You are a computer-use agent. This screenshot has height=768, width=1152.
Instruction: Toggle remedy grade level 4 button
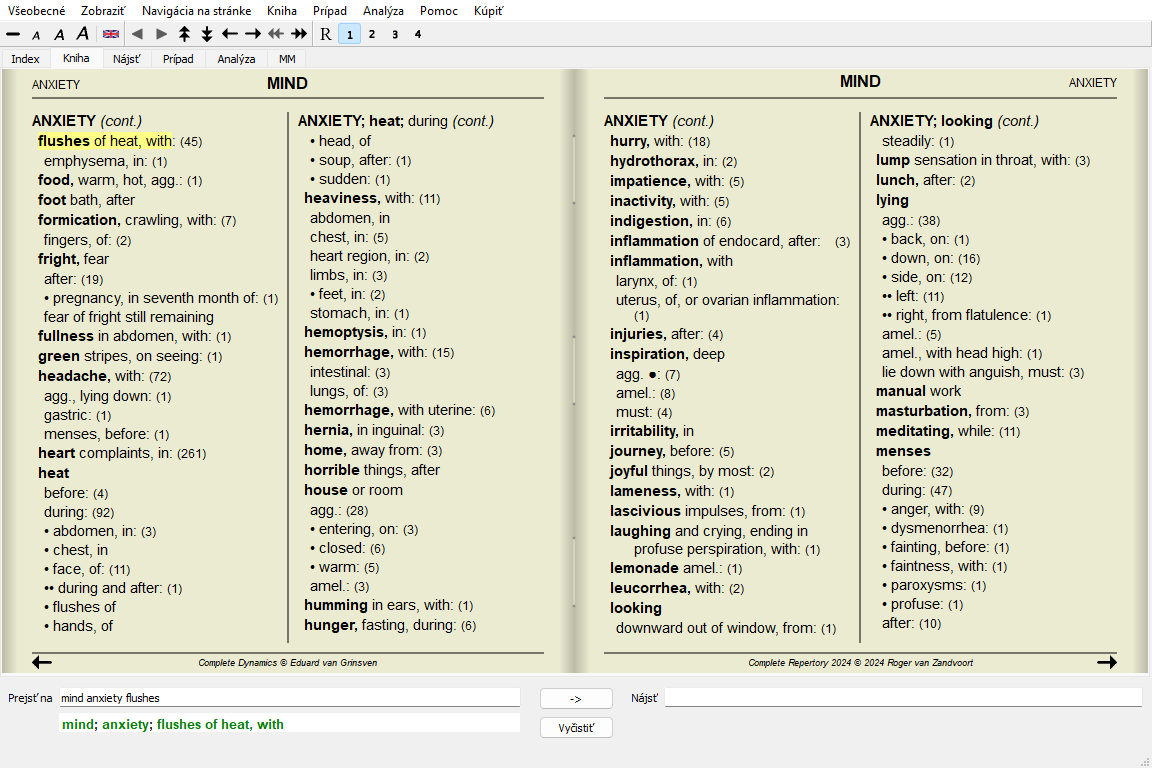coord(418,34)
